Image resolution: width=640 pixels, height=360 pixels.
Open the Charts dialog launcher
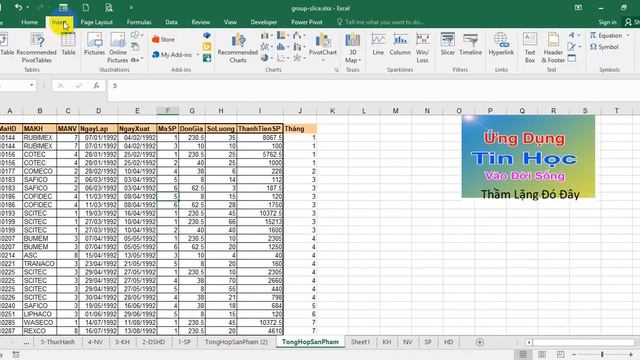336,70
